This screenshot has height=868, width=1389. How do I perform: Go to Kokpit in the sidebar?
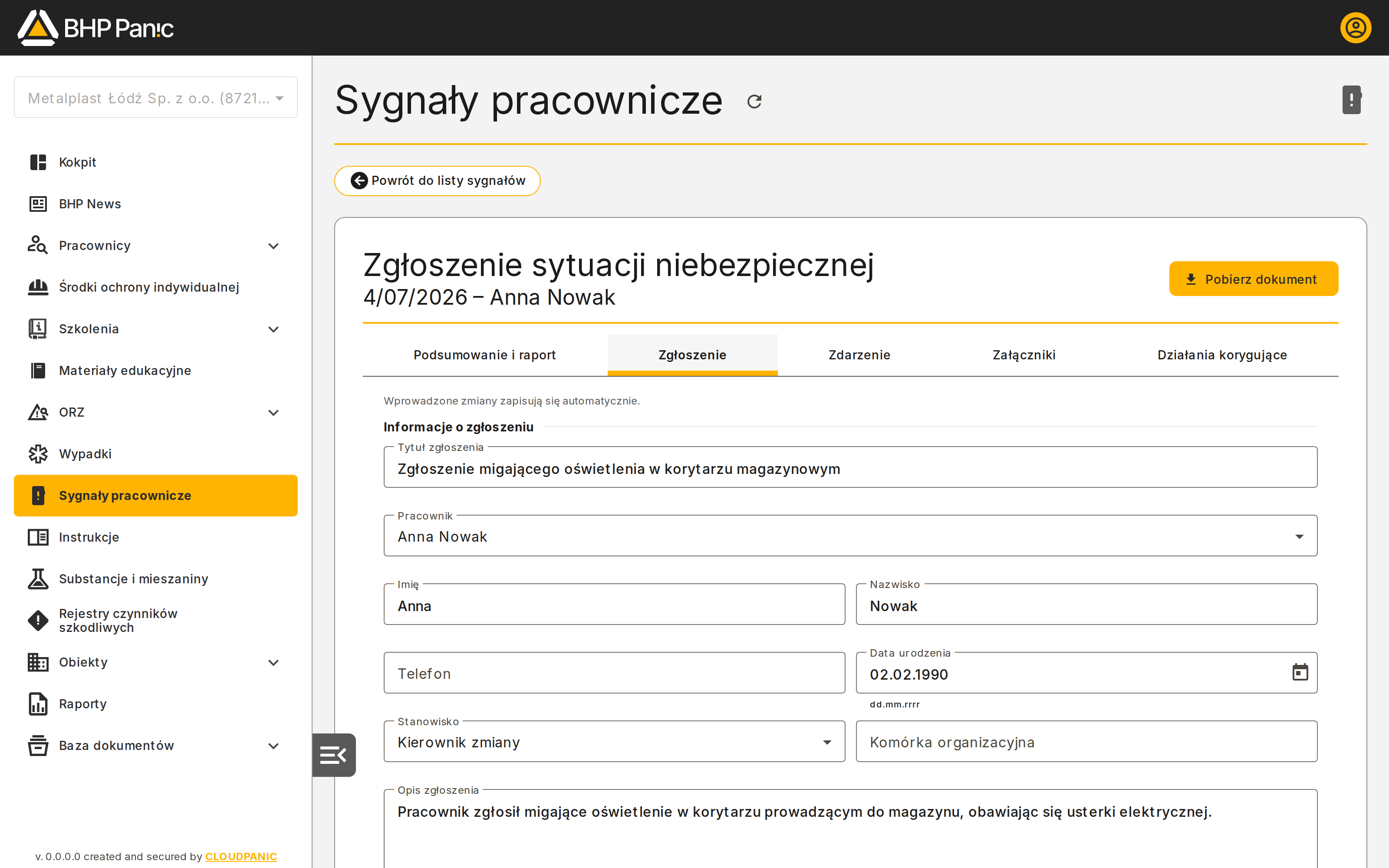[155, 162]
